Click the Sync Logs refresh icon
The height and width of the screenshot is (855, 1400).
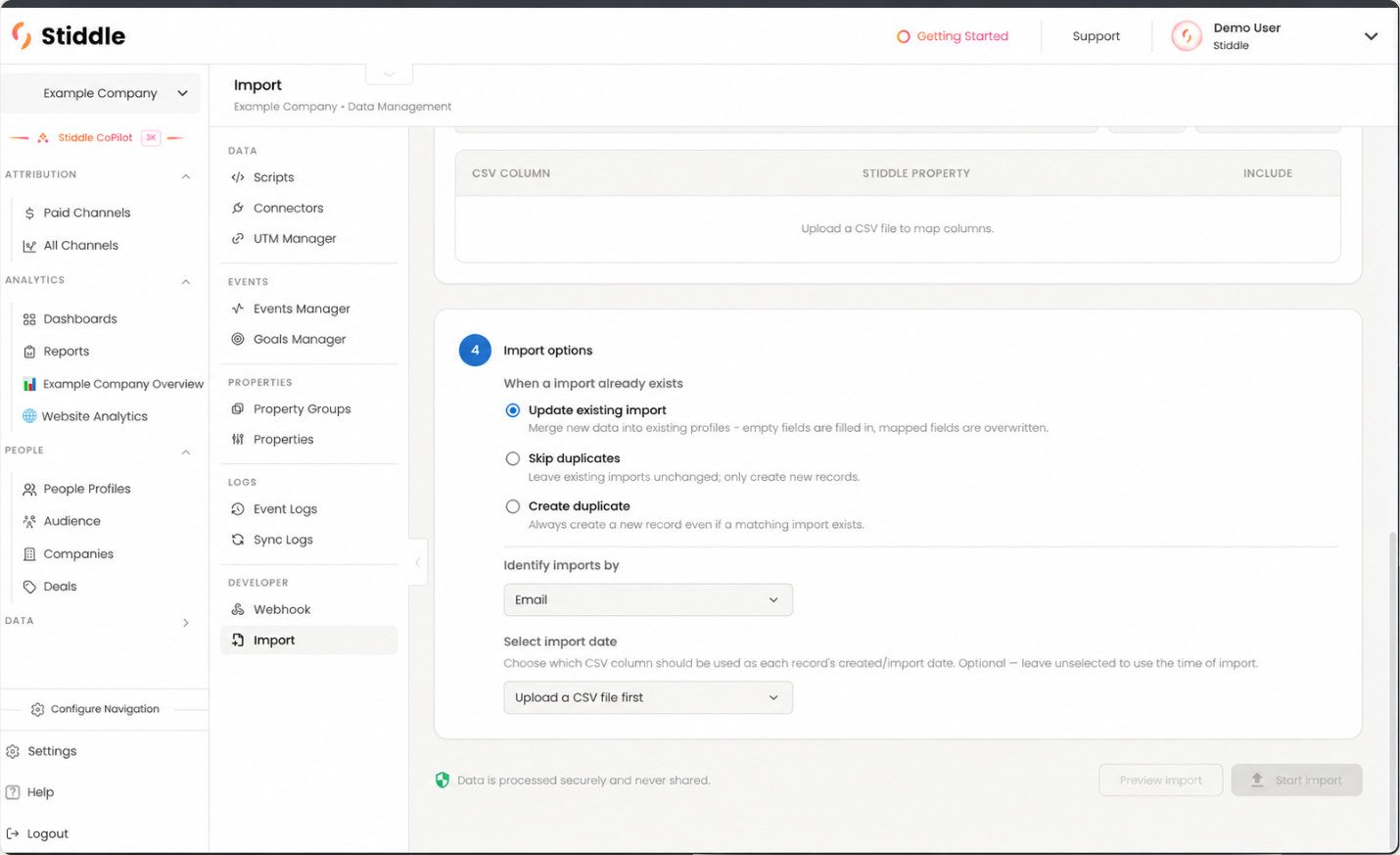click(238, 540)
